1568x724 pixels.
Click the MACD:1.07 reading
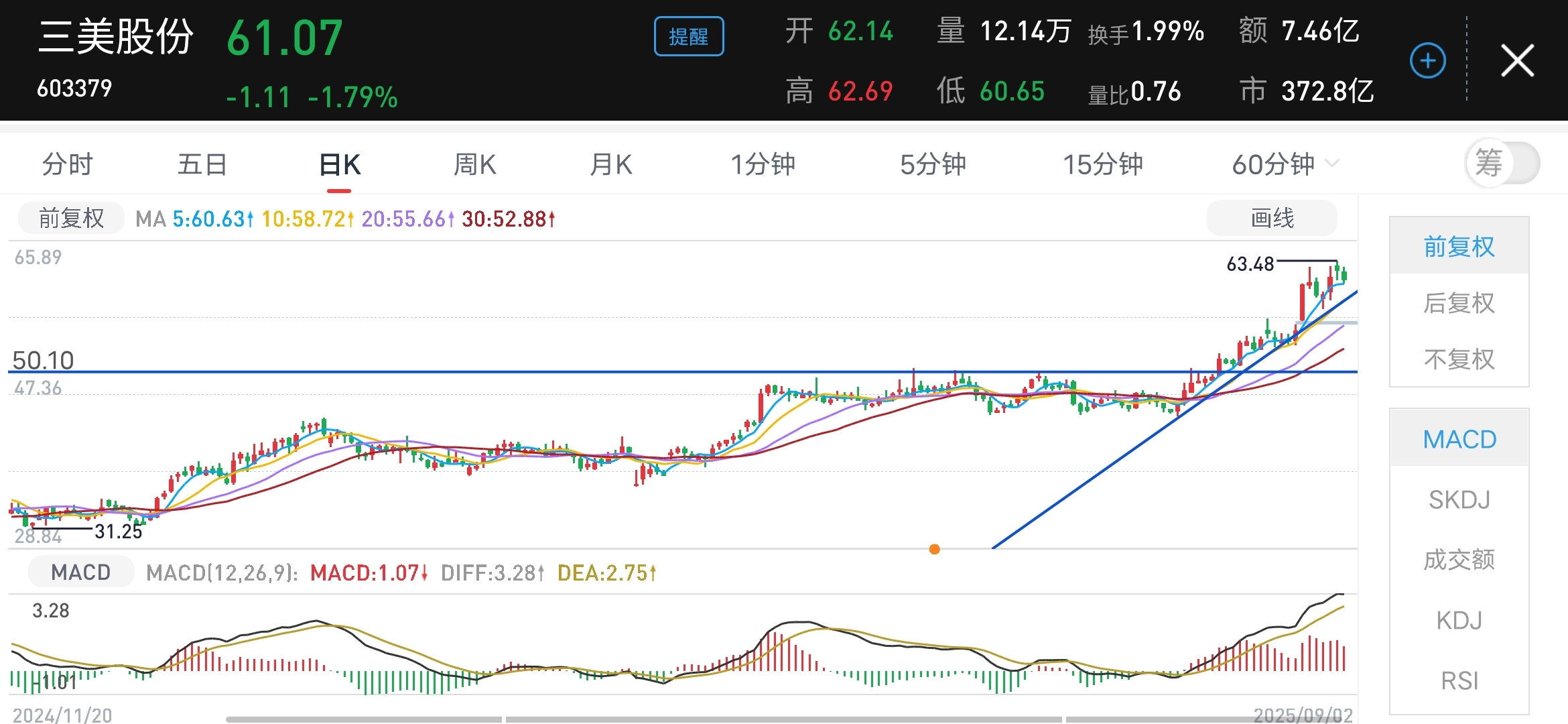coord(369,572)
